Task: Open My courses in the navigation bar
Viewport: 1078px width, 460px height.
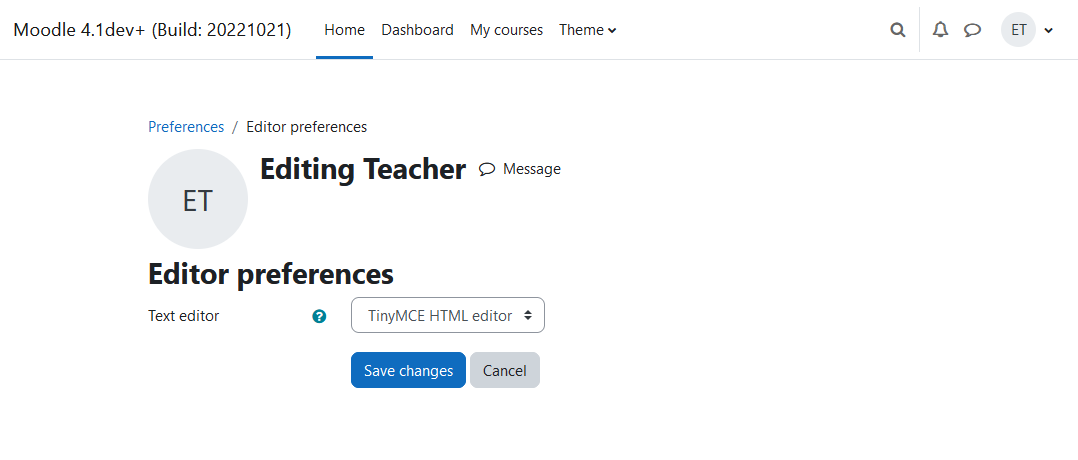Action: point(506,30)
